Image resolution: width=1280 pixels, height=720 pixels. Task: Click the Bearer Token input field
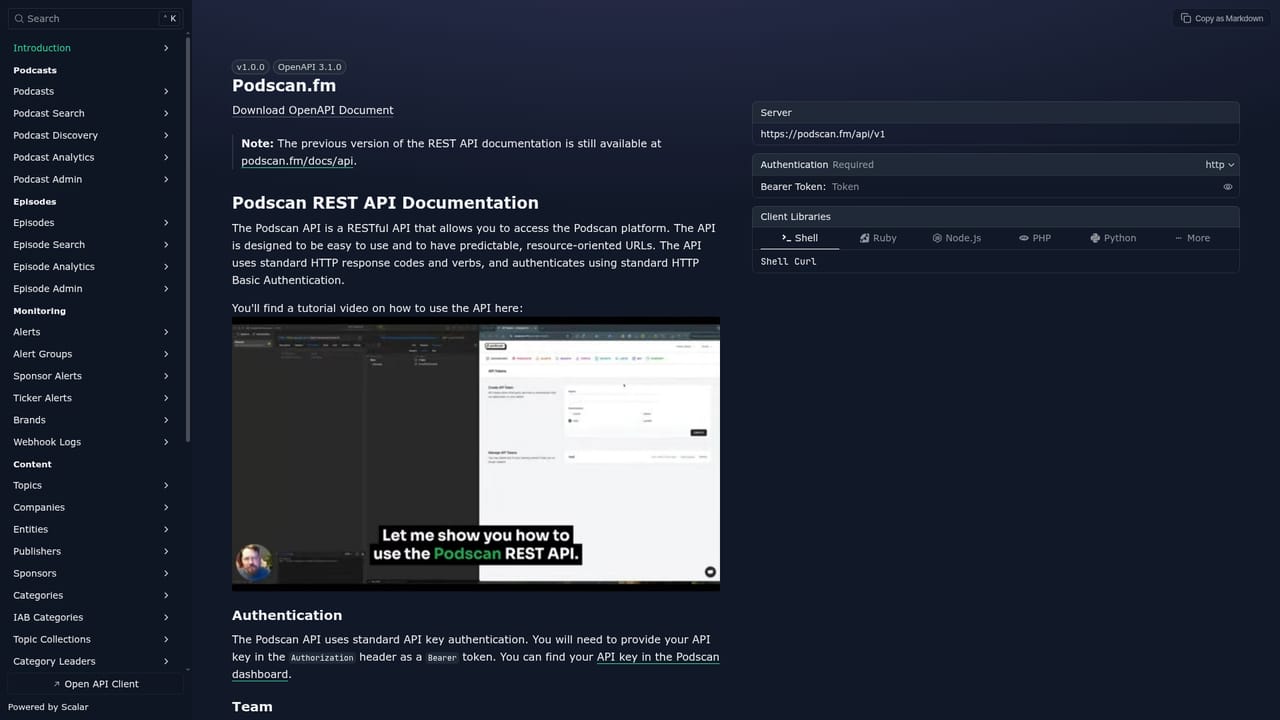click(x=1024, y=187)
